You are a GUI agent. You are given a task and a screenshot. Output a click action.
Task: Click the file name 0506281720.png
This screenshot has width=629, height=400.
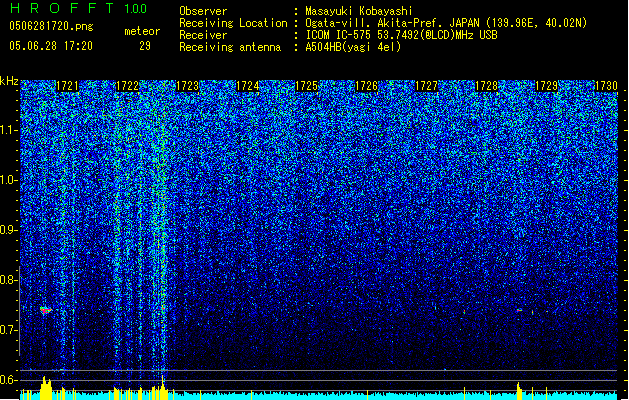click(51, 26)
